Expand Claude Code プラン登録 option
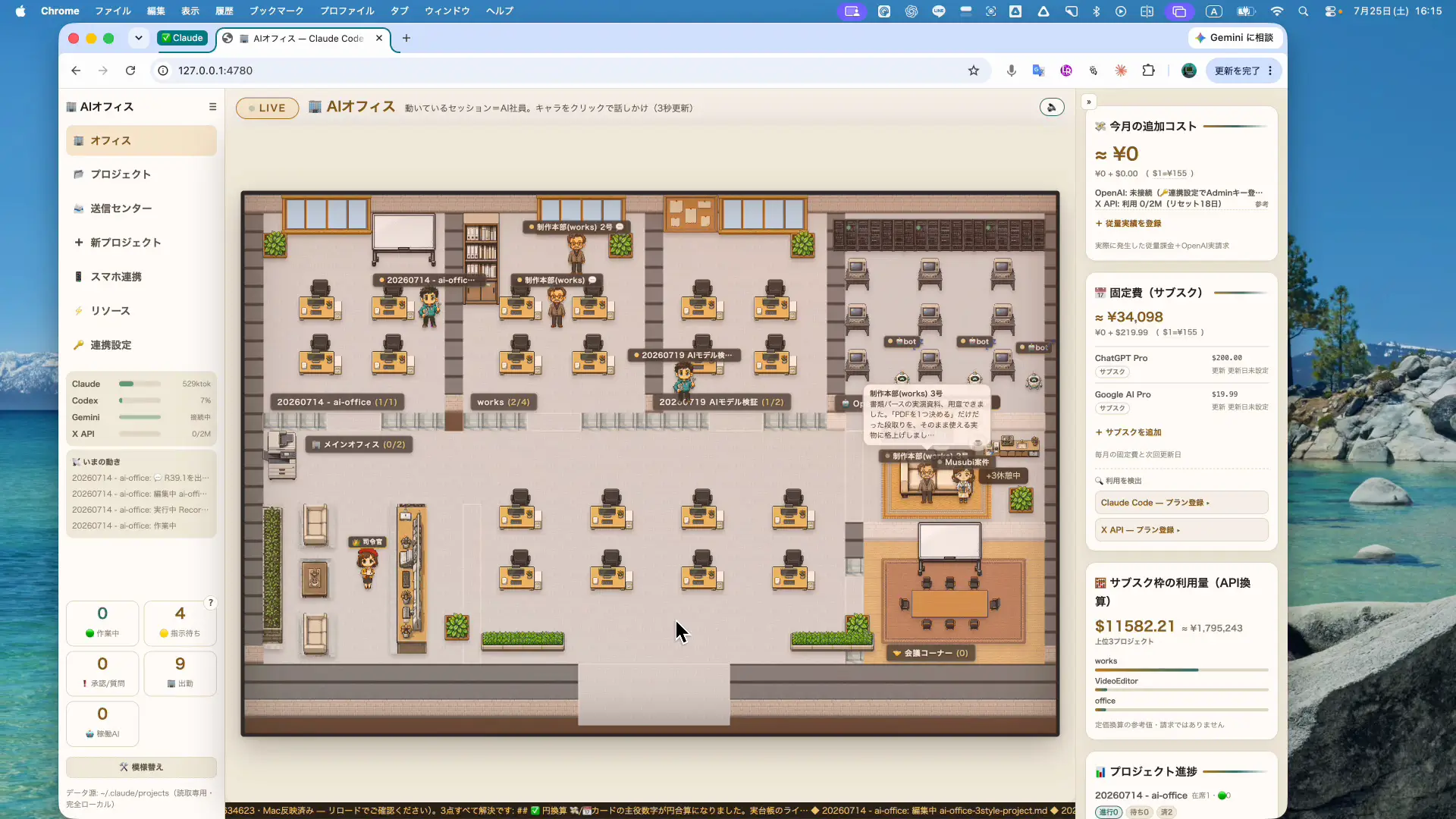Viewport: 1456px width, 819px height. [1181, 503]
